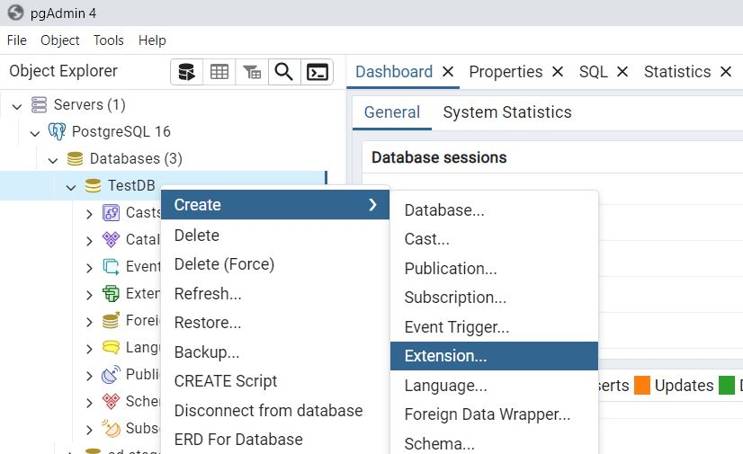Open the File menu
This screenshot has height=454, width=743.
pos(17,40)
